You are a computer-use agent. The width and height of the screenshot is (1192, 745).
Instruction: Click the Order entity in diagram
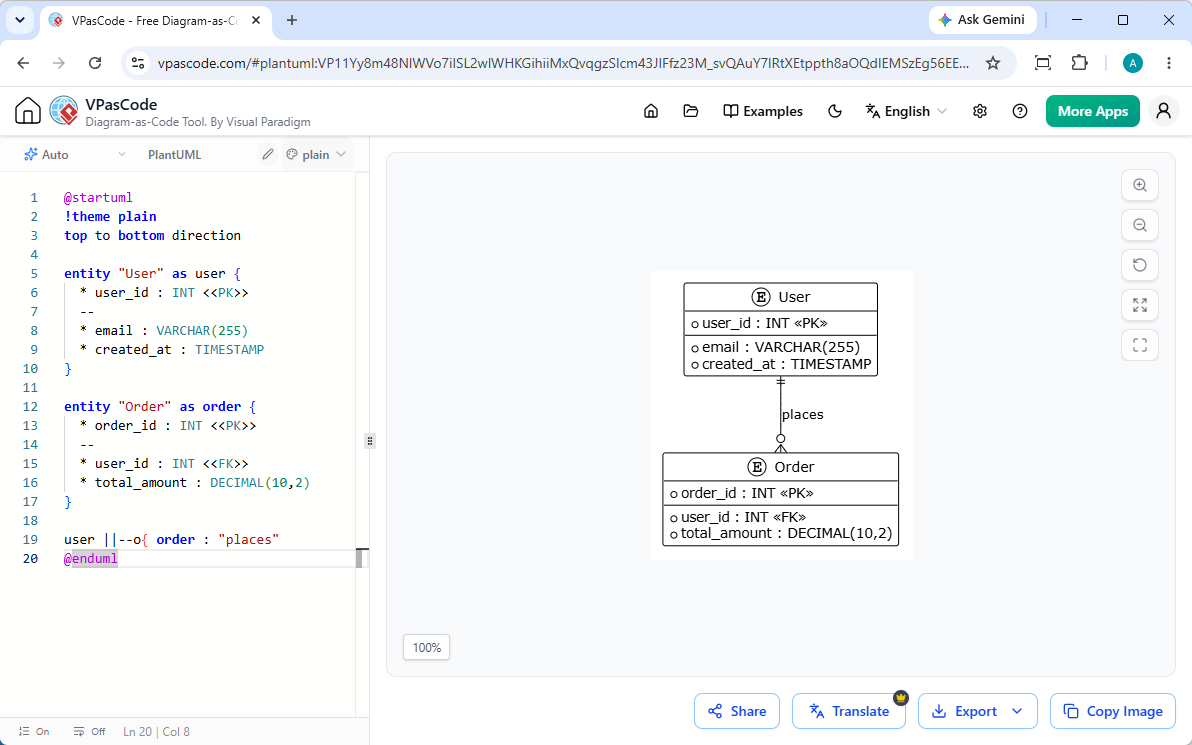point(781,499)
